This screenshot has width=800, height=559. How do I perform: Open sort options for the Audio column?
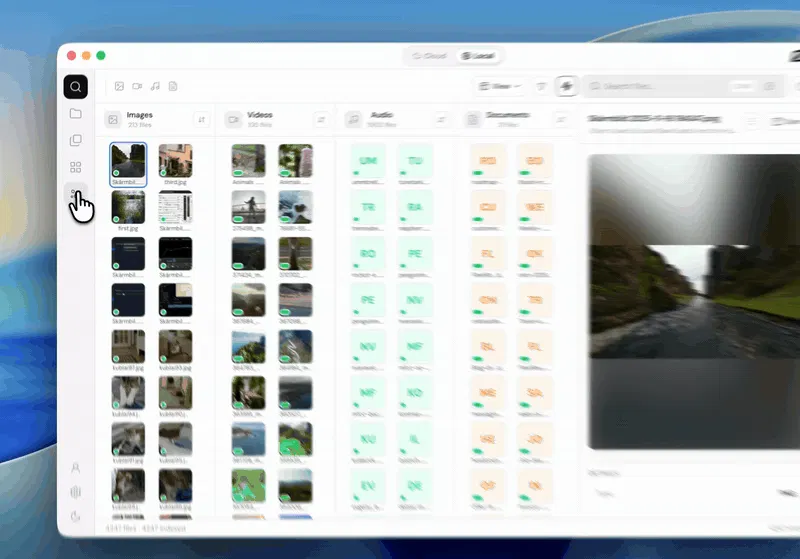[441, 119]
